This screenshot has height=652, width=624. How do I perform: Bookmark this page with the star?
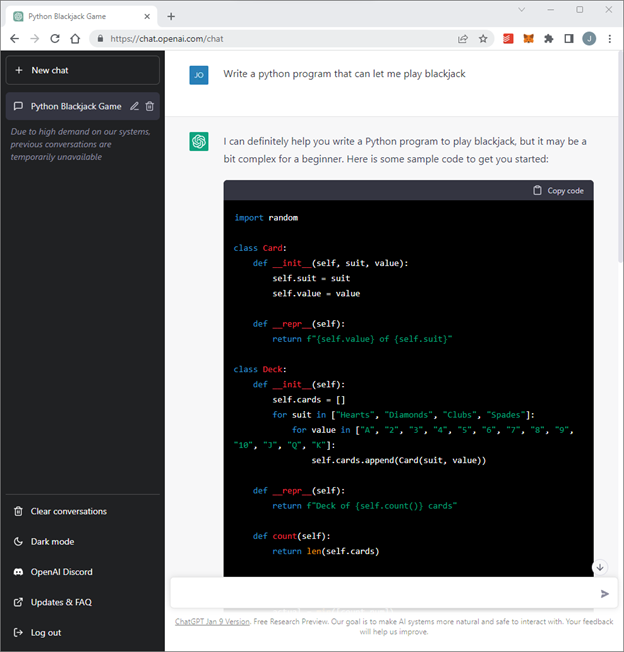tap(483, 39)
